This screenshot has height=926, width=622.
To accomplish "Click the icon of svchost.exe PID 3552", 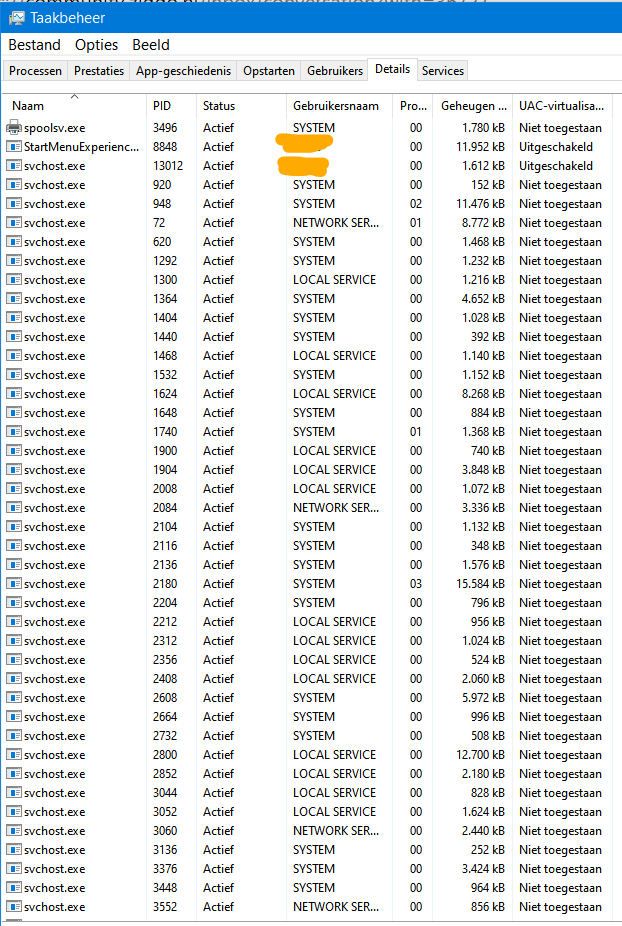I will [14, 907].
